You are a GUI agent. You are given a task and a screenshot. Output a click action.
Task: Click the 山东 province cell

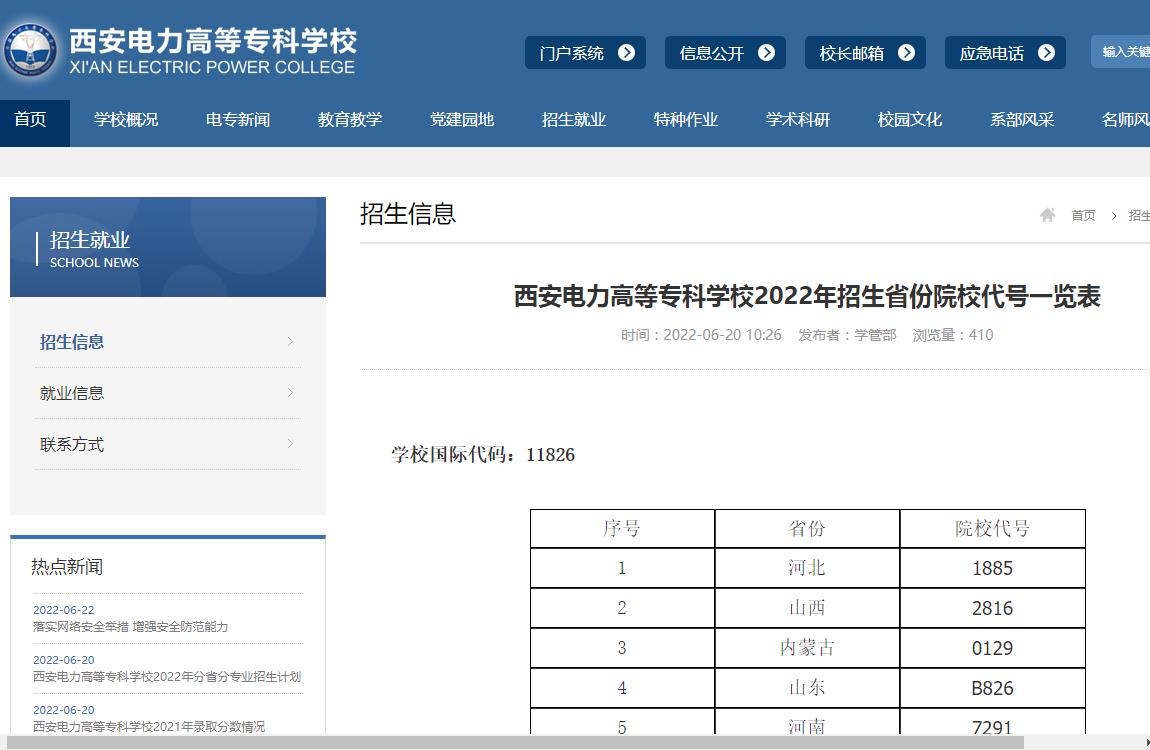[807, 688]
